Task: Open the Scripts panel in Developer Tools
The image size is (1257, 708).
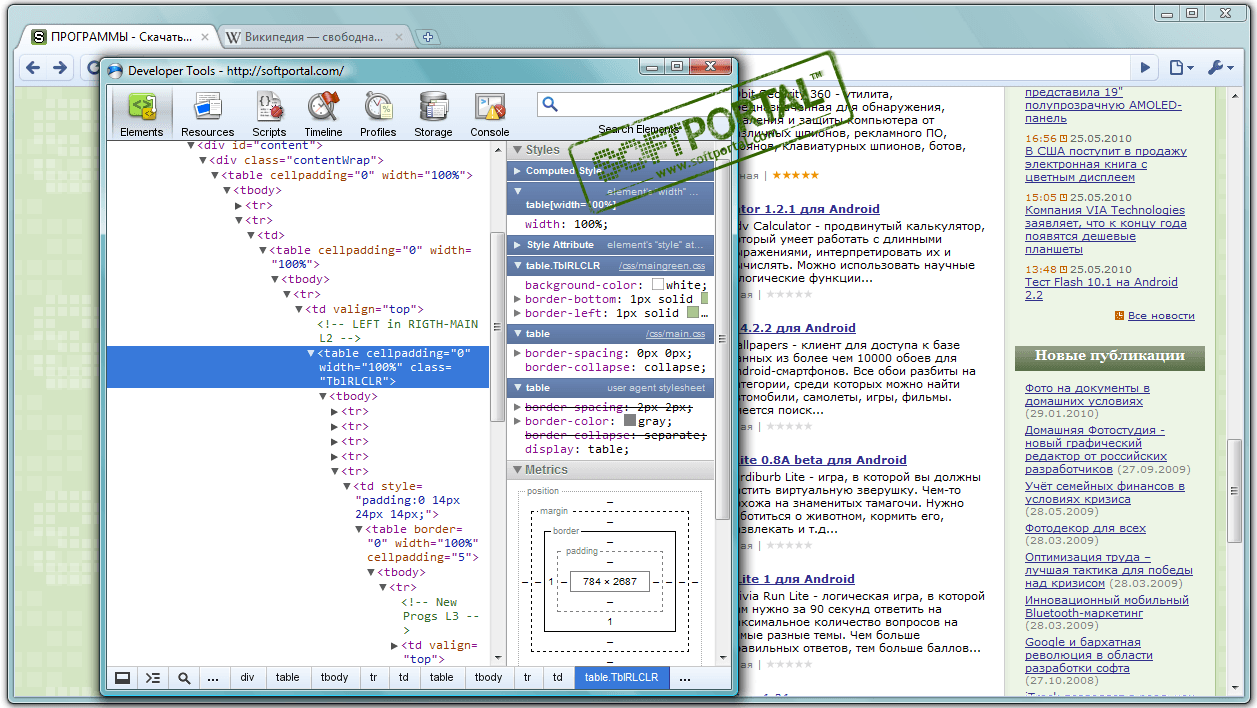Action: (x=269, y=113)
